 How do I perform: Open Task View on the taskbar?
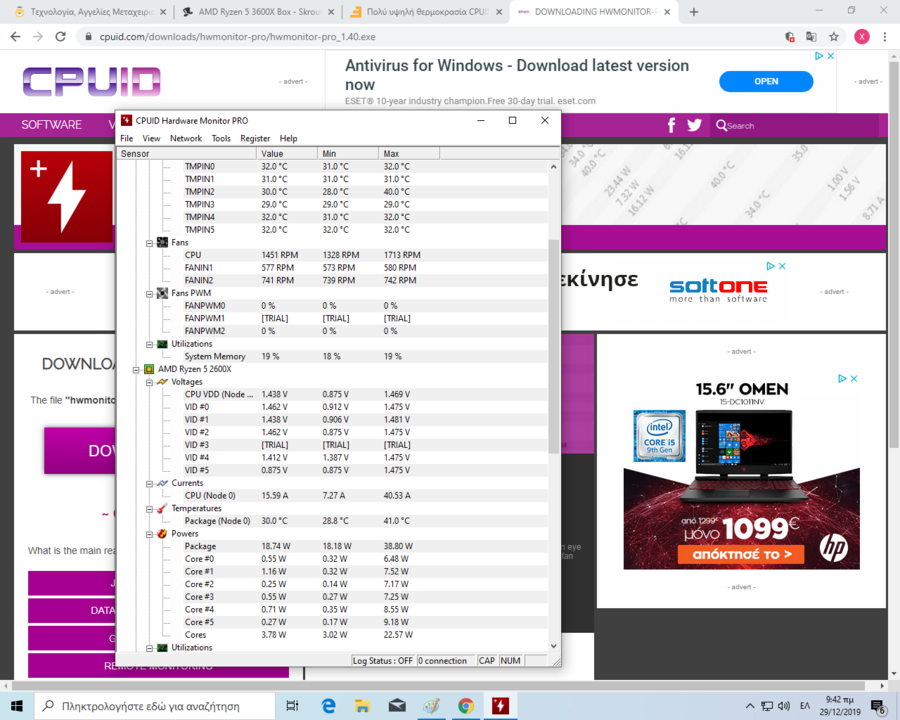[292, 706]
